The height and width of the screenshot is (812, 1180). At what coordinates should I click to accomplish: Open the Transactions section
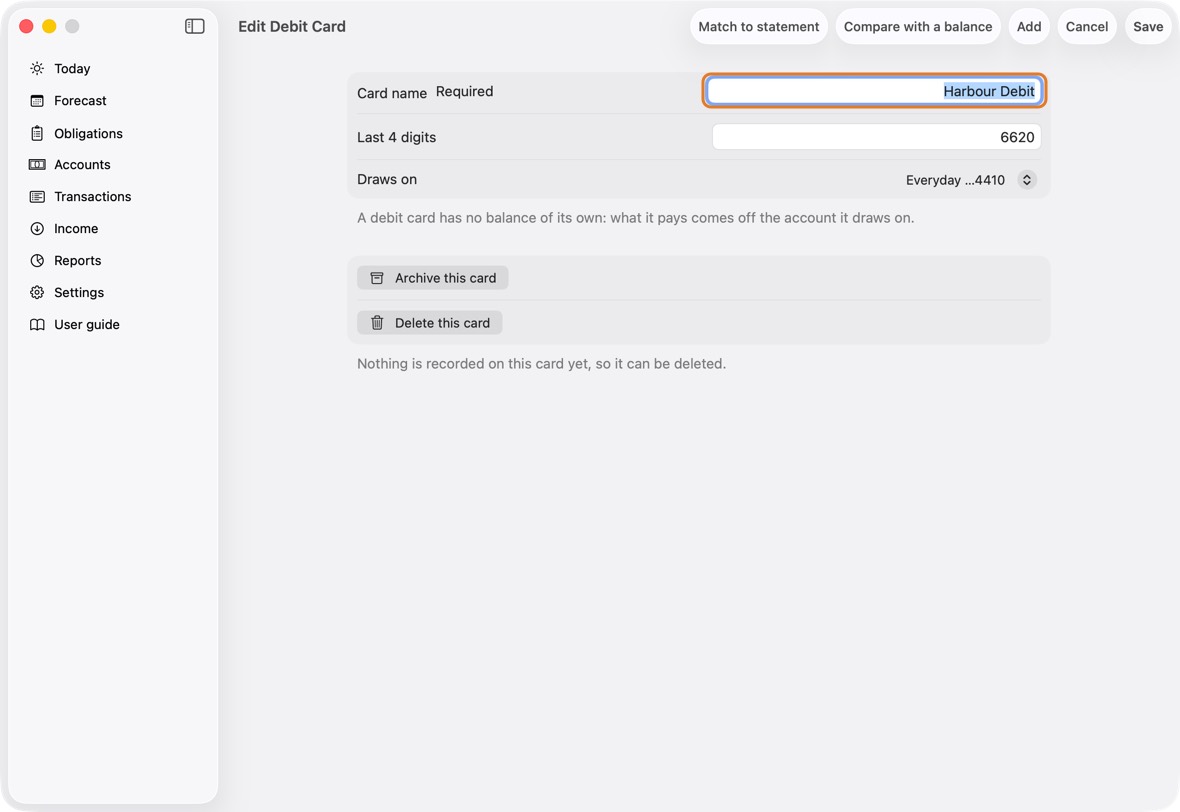93,196
